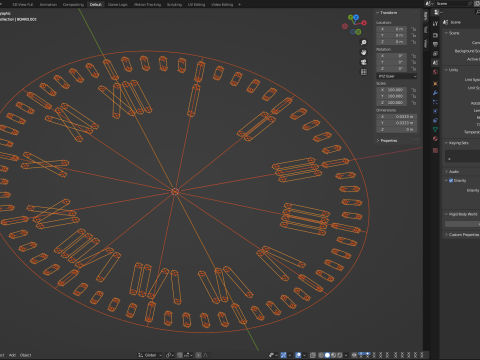Toggle lock on Rotation Y

click(x=414, y=62)
